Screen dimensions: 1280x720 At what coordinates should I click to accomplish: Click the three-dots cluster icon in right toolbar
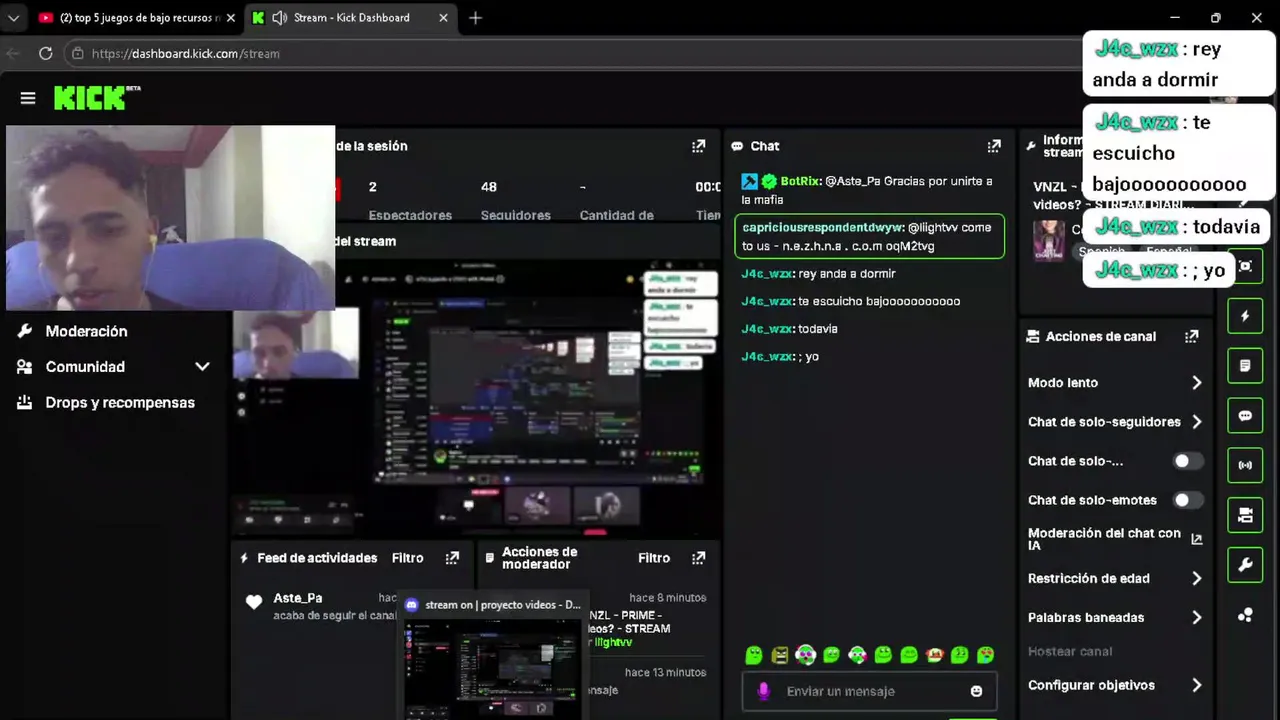pos(1245,615)
